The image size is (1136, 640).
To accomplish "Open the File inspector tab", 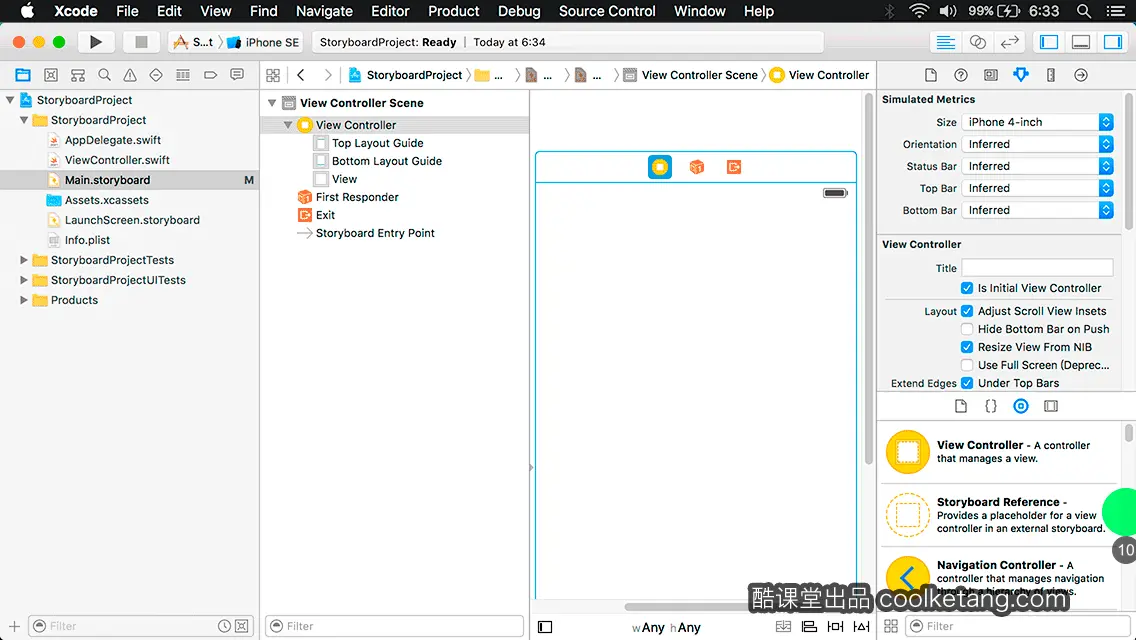I will point(931,75).
